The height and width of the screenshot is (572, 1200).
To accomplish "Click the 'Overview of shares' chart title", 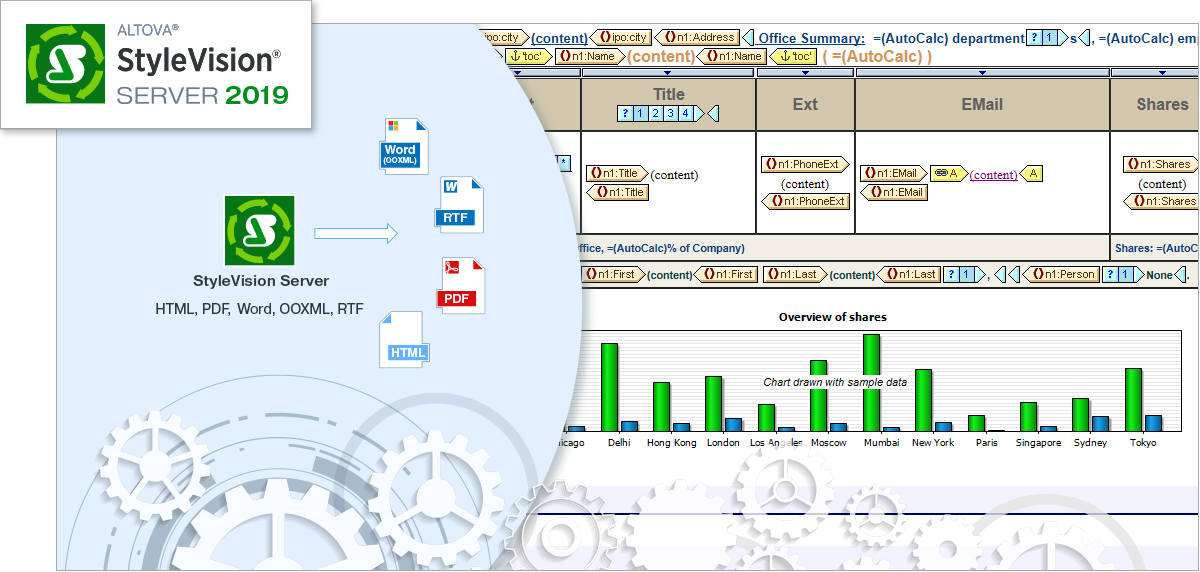I will 833,317.
